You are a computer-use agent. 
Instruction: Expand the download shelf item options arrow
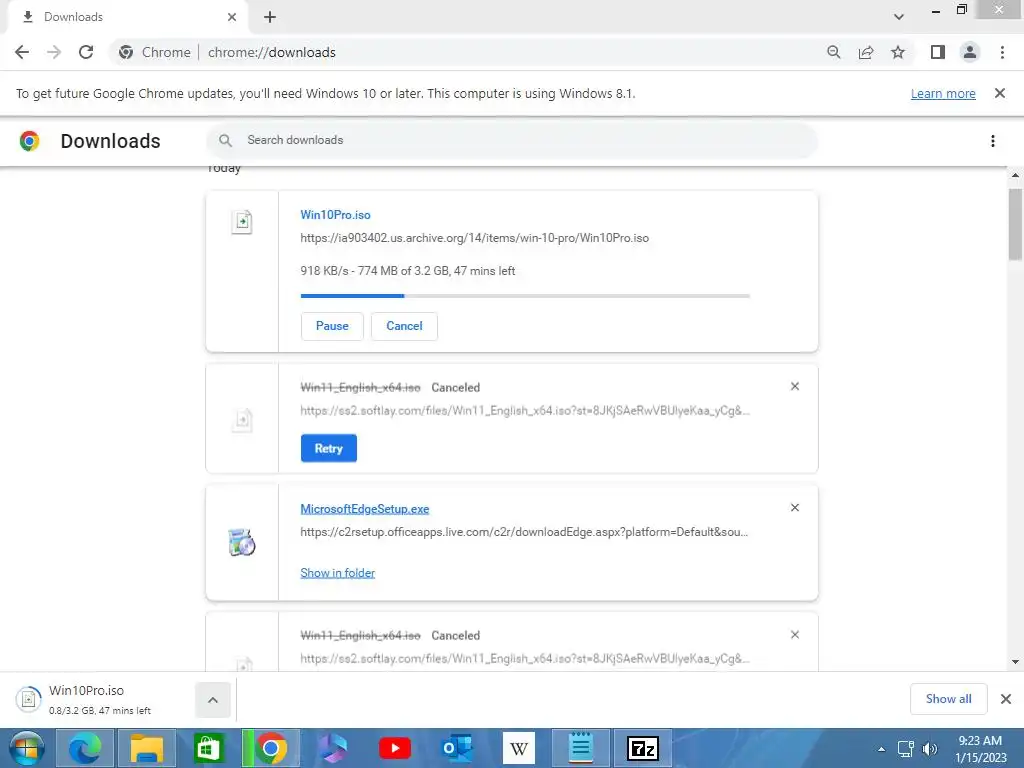213,700
